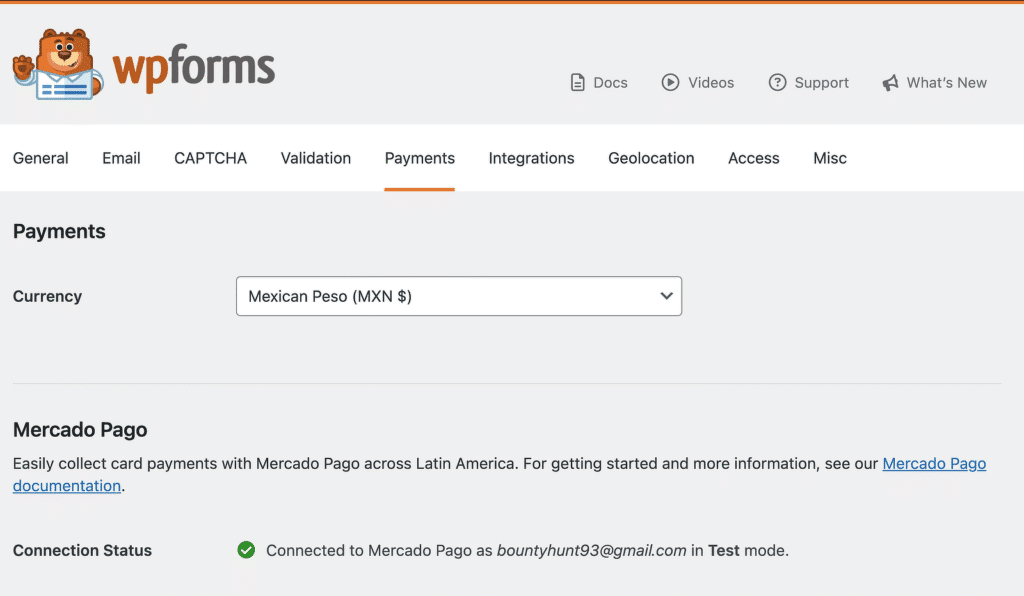
Task: Click the green connected checkmark icon
Action: [246, 550]
